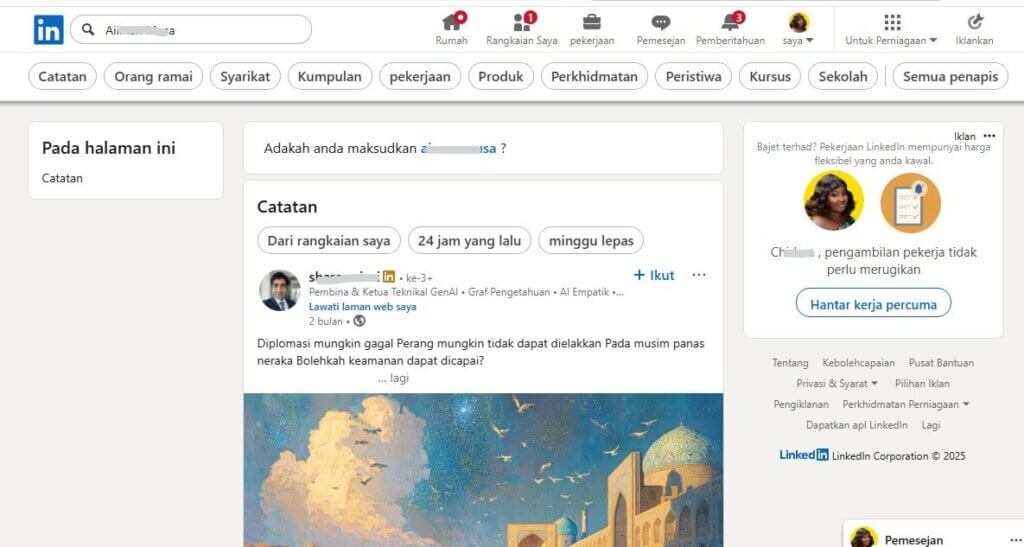The height and width of the screenshot is (547, 1024).
Task: Toggle Dari rangkaian saya filter
Action: 328,241
